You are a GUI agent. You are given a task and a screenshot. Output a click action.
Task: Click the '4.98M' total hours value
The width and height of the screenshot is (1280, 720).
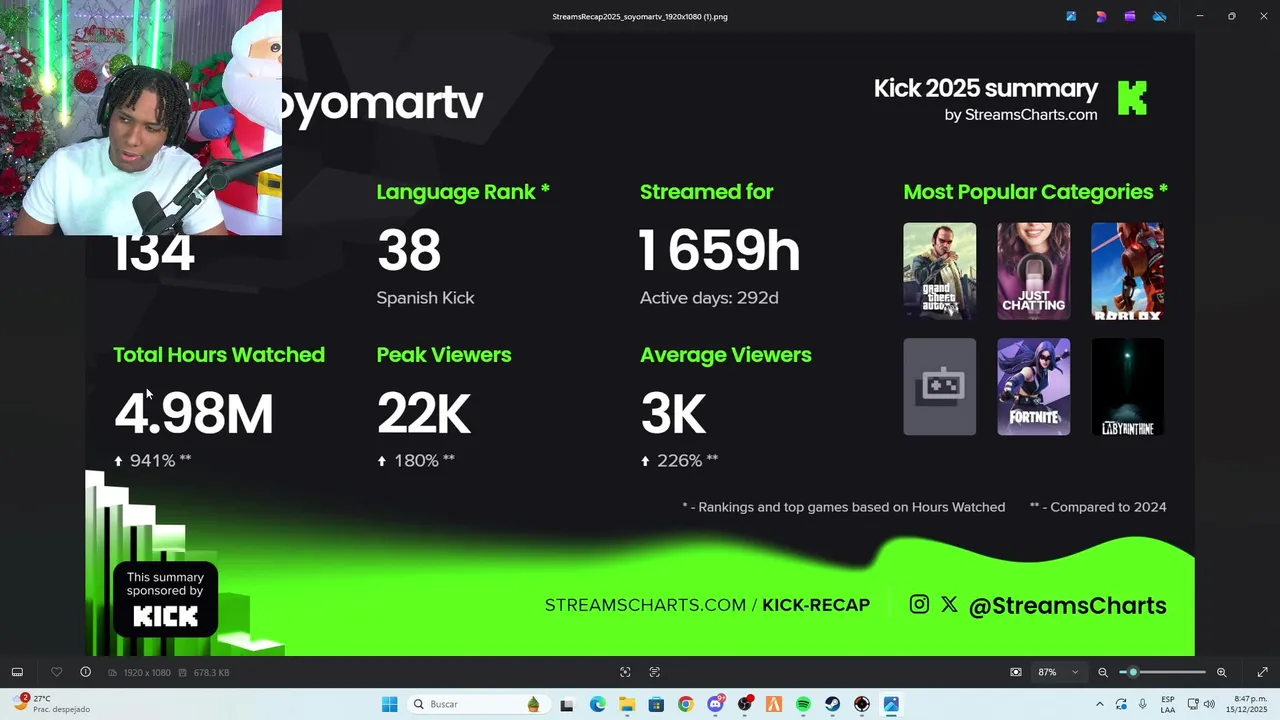click(193, 414)
